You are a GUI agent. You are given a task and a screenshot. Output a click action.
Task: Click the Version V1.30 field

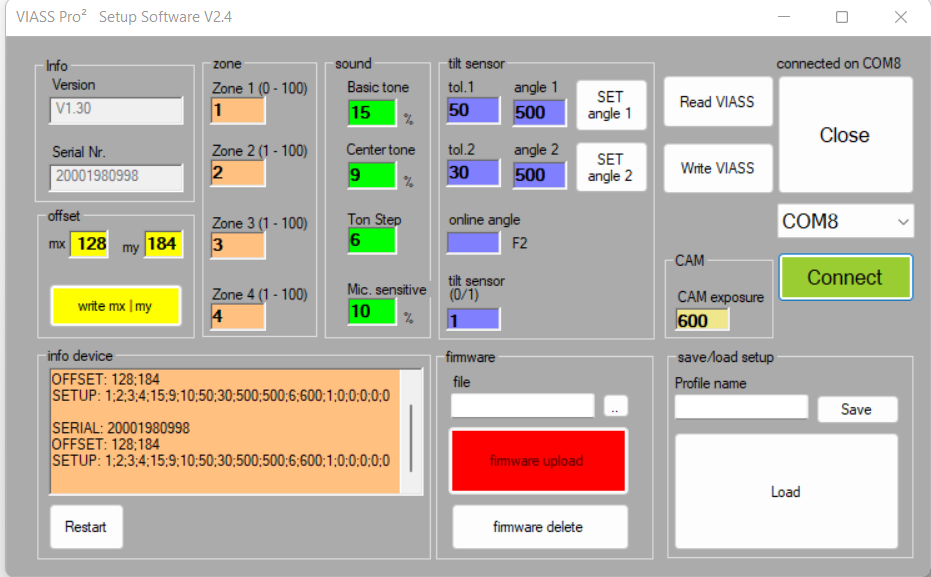pyautogui.click(x=116, y=110)
